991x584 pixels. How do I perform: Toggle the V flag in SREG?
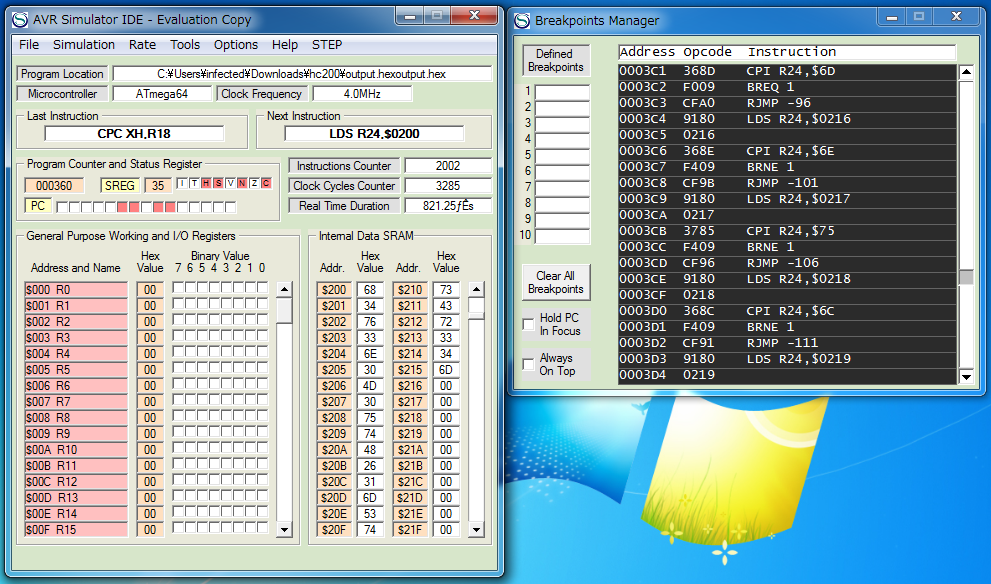(230, 183)
